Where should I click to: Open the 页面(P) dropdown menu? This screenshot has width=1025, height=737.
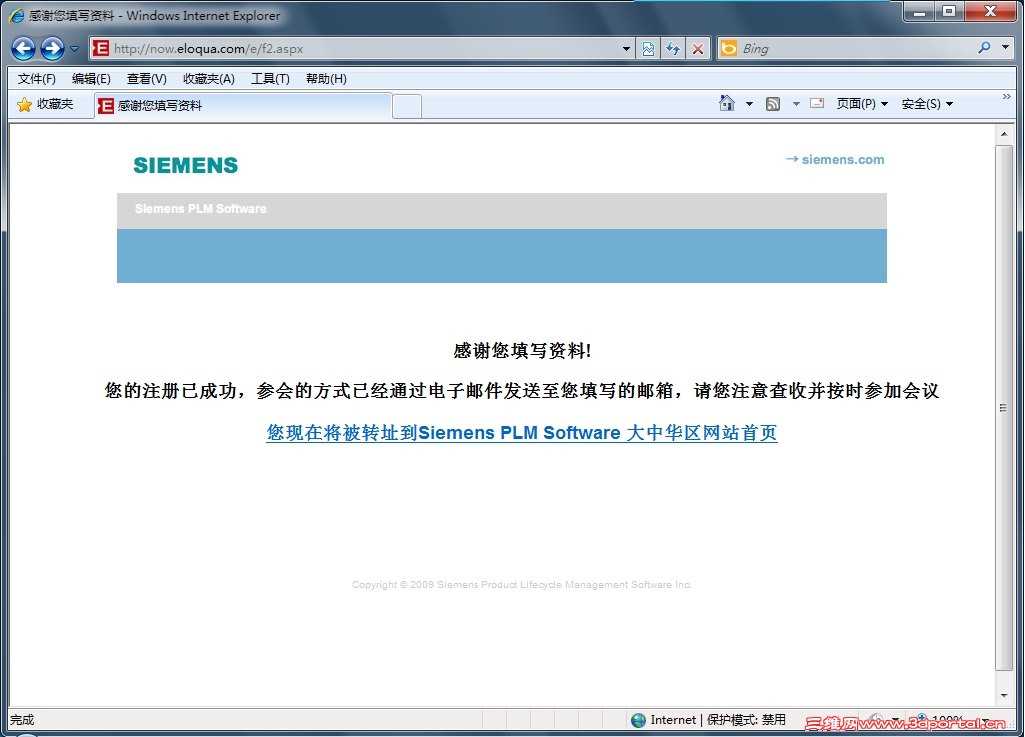(x=862, y=104)
